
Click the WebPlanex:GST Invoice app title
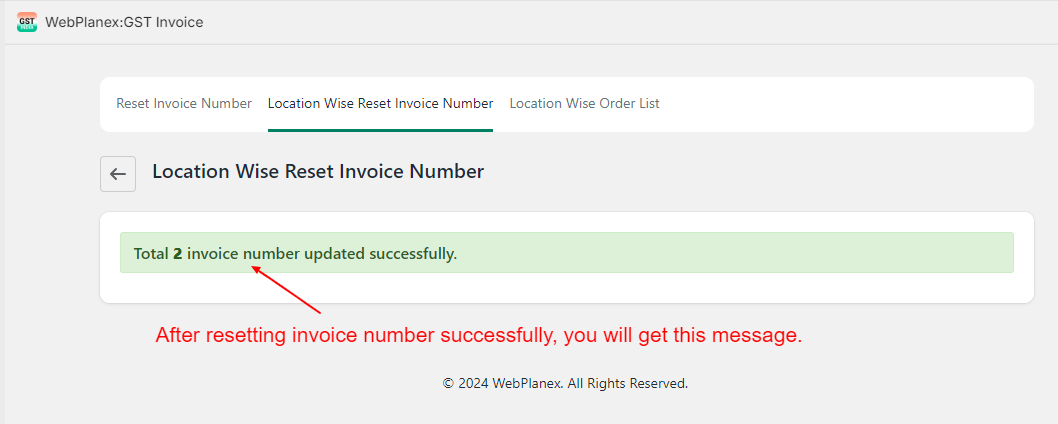coord(124,22)
